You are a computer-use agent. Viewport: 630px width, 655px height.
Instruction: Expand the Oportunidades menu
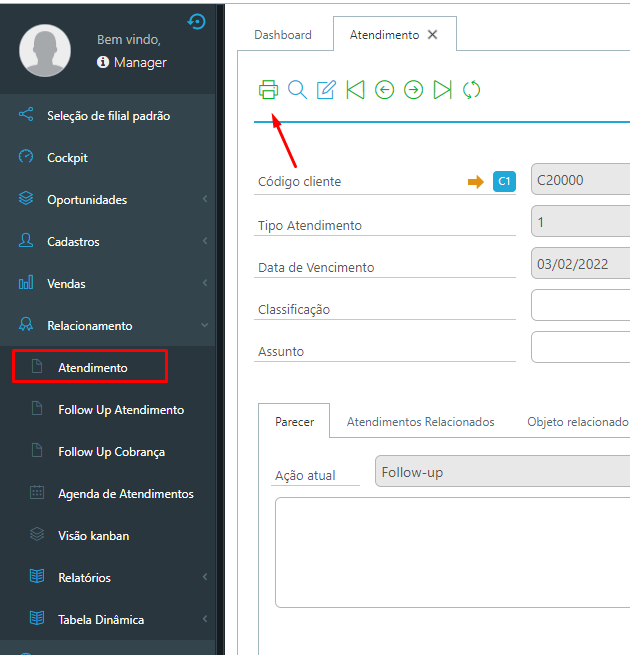(x=108, y=200)
